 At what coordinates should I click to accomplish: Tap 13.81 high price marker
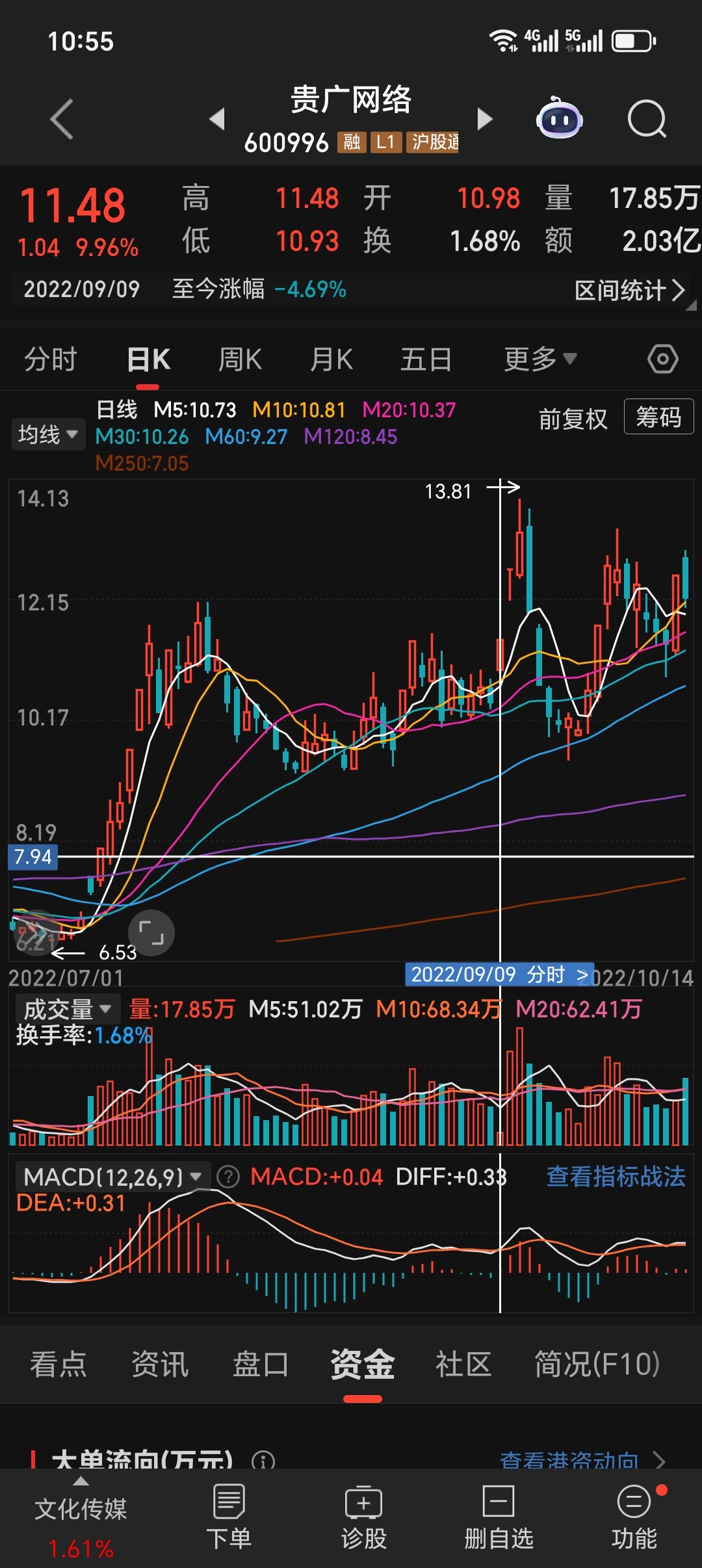pos(448,491)
